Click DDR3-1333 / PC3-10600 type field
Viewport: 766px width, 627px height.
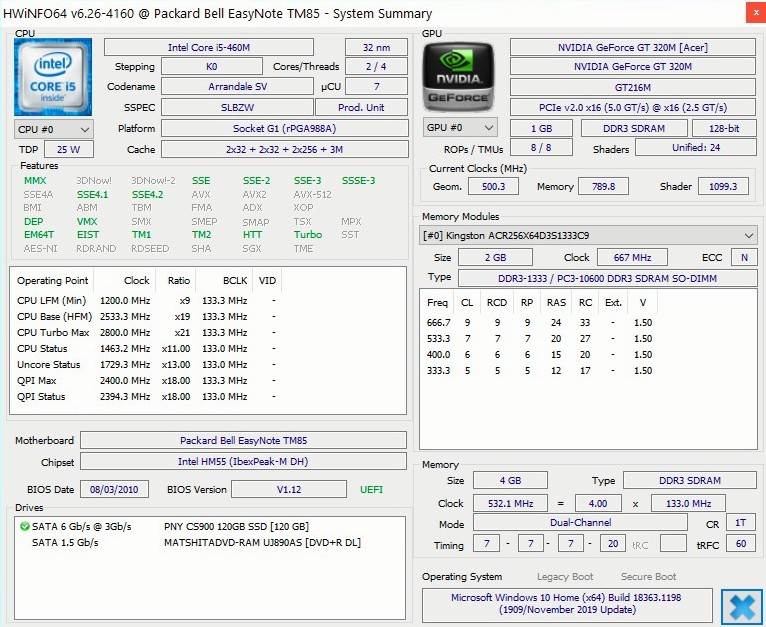click(607, 278)
